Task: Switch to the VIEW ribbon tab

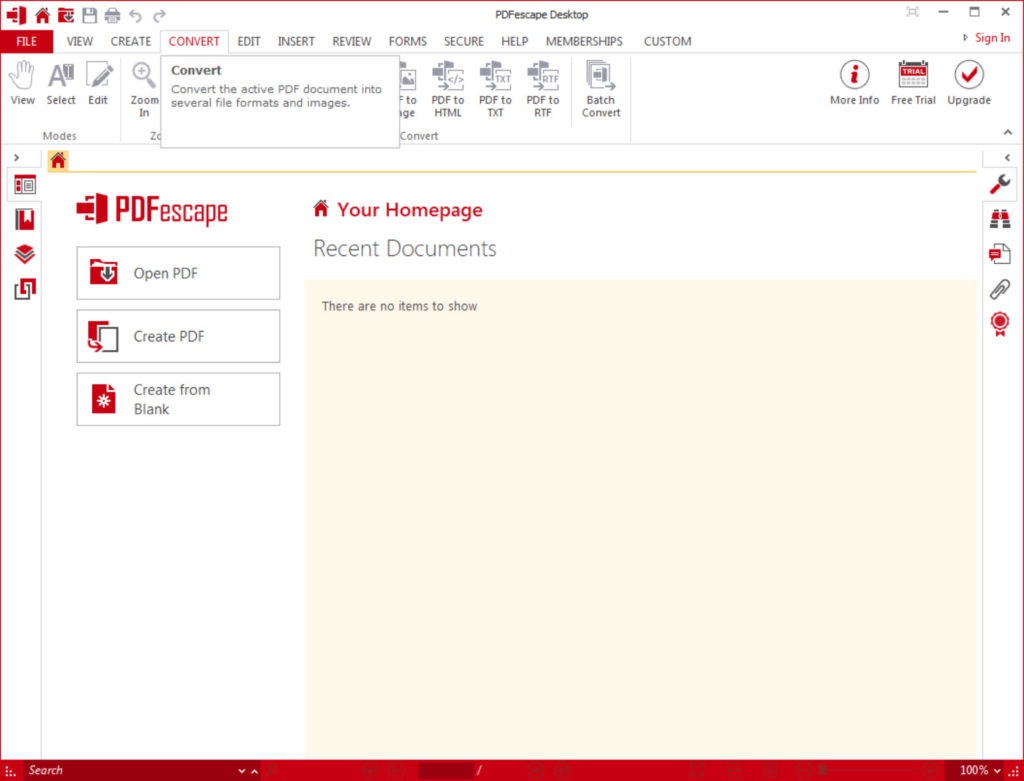Action: [80, 41]
